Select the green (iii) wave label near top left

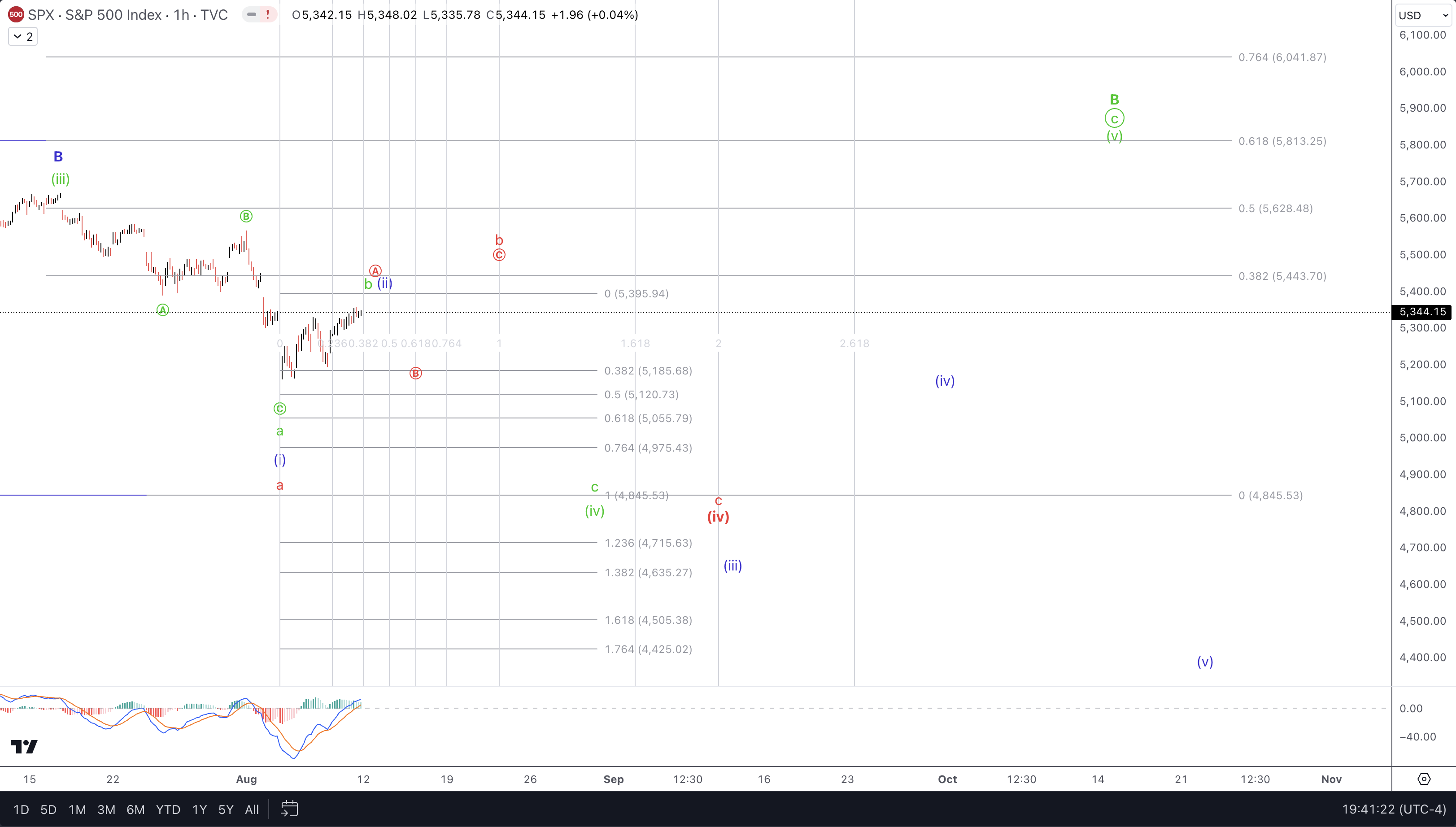(x=60, y=179)
